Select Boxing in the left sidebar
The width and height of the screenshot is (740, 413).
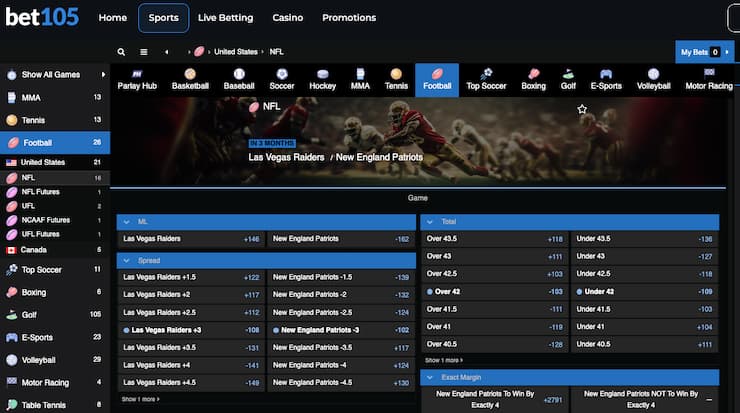tap(34, 292)
